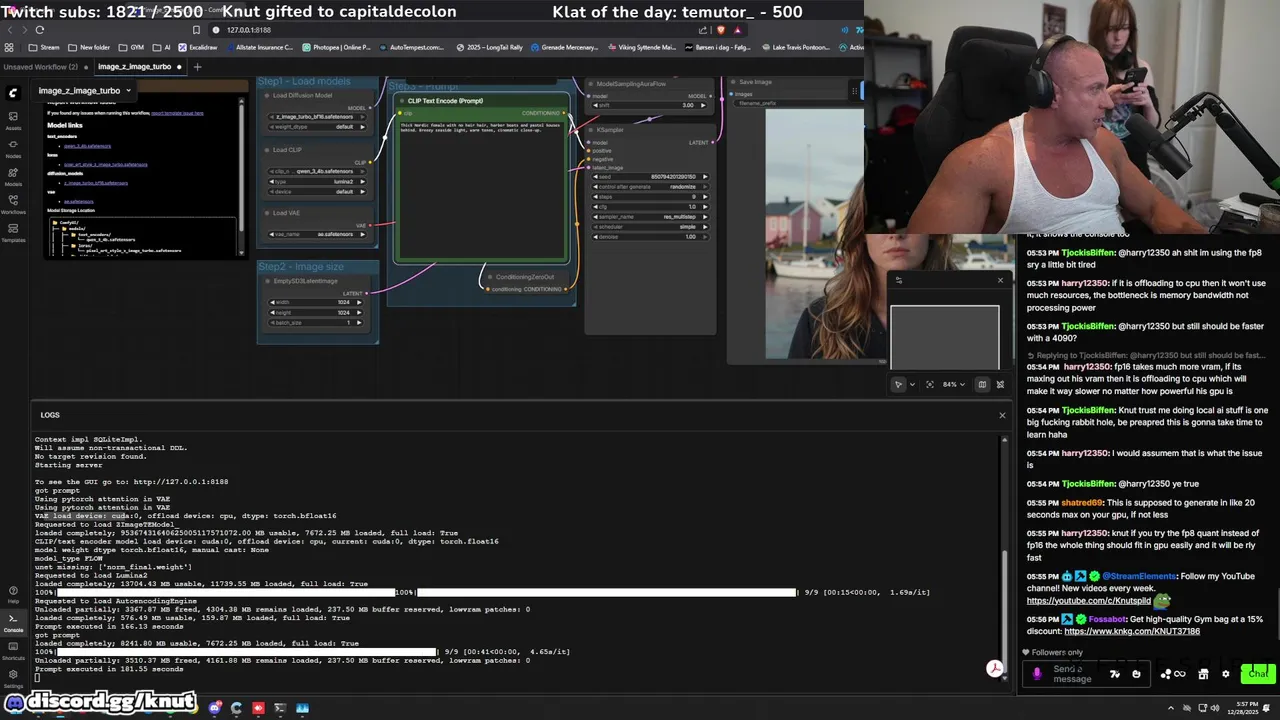The height and width of the screenshot is (720, 1280).
Task: Open the chat rewards shop icon
Action: pyautogui.click(x=1203, y=674)
